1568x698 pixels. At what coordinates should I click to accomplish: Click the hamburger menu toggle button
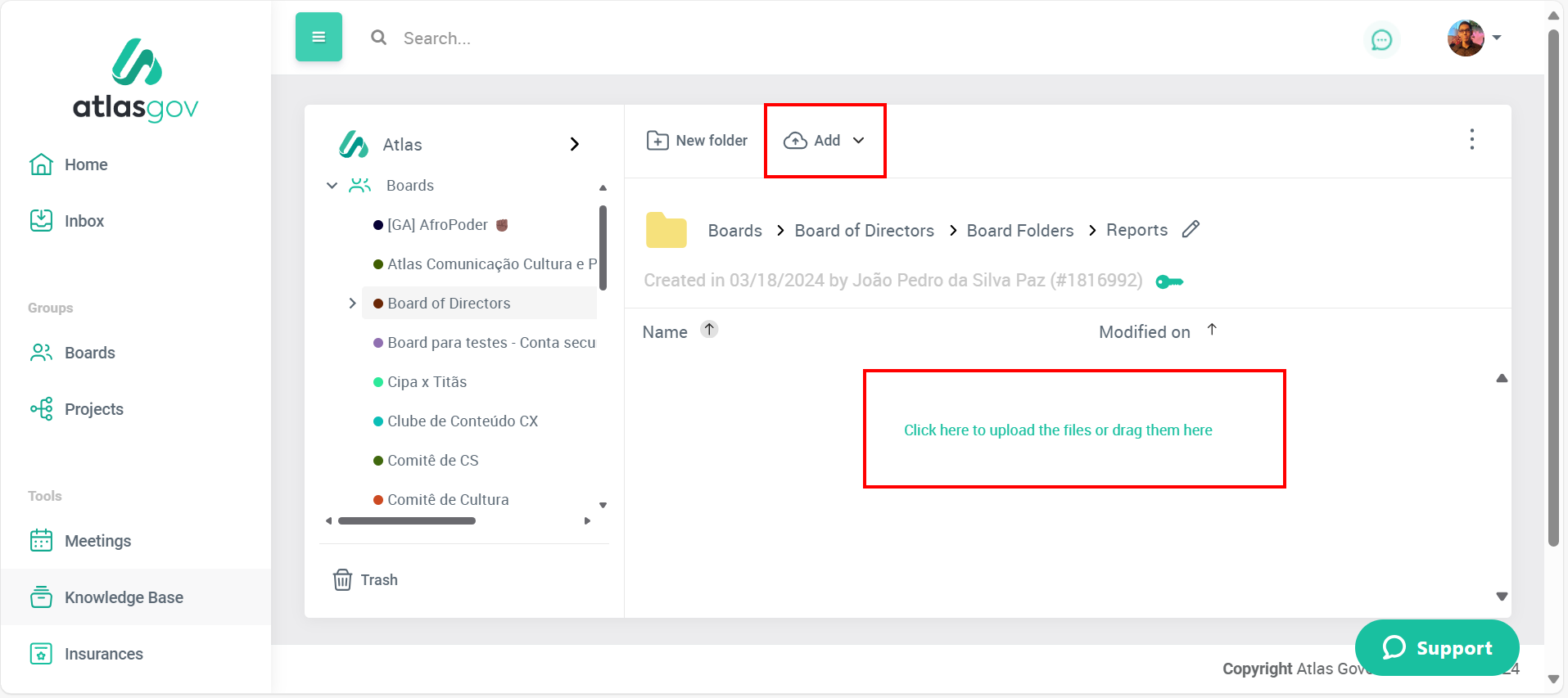[319, 37]
